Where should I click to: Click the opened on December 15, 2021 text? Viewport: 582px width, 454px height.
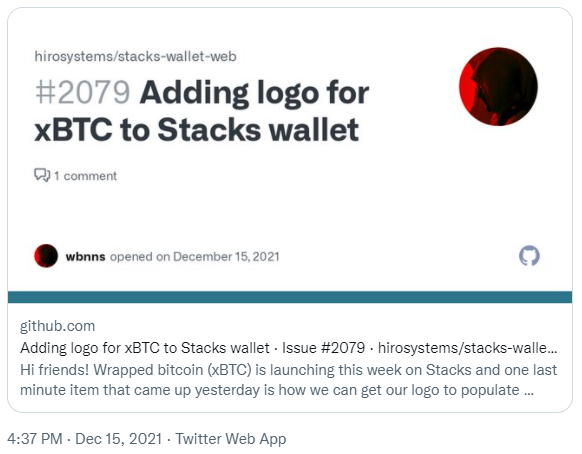(194, 257)
